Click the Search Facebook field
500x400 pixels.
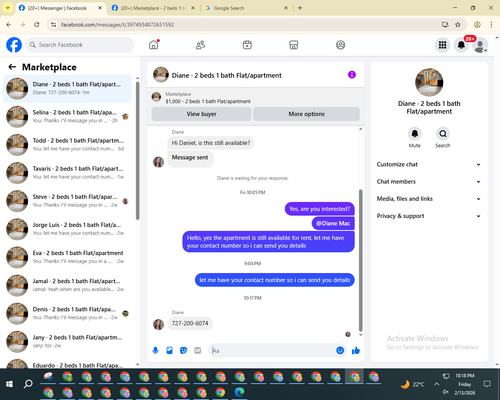click(x=80, y=45)
